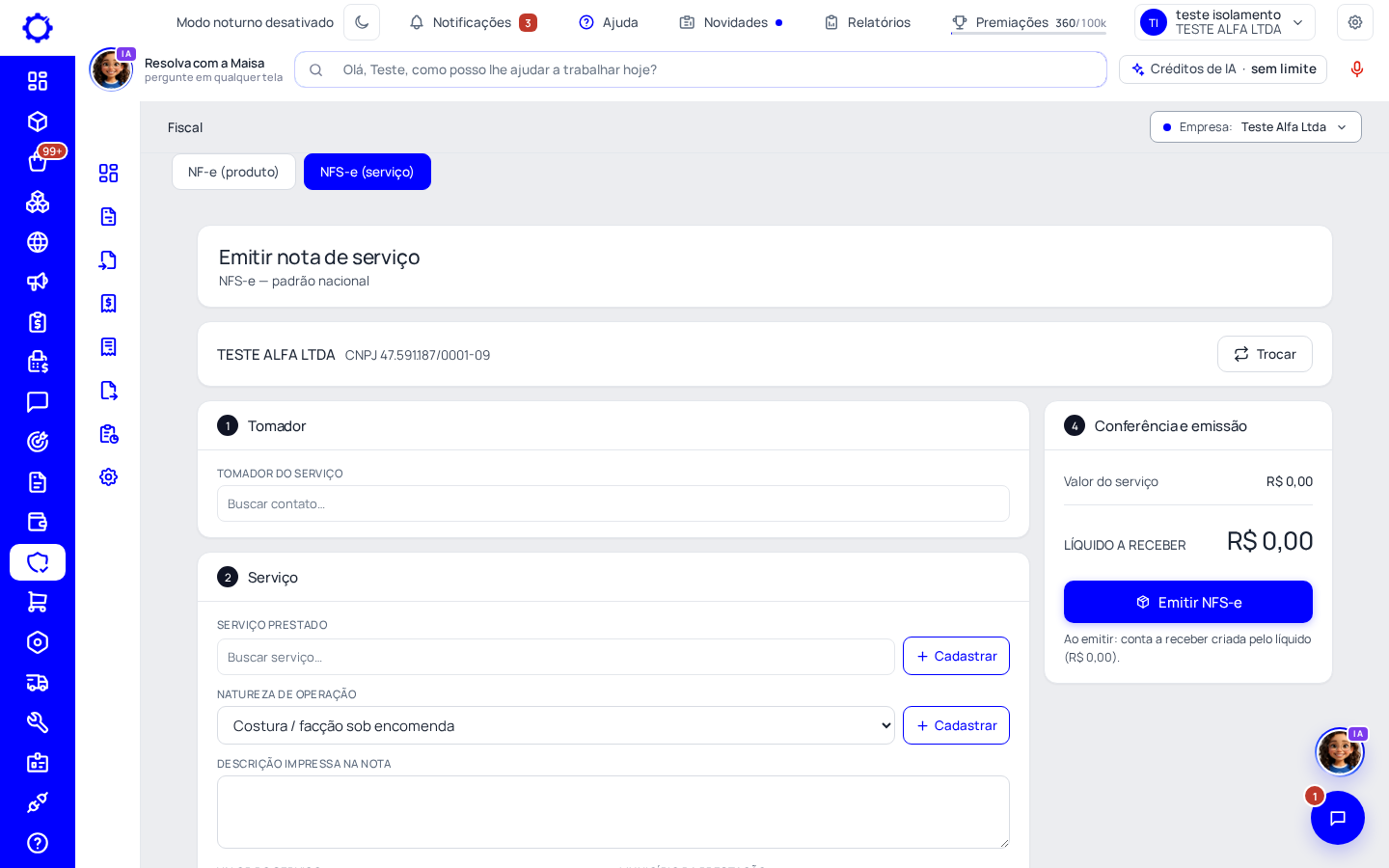Open Notificações in the top bar

tap(473, 22)
